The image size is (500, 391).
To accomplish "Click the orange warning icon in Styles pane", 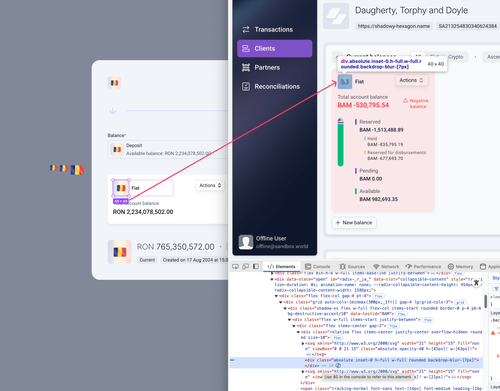I will pos(493,333).
